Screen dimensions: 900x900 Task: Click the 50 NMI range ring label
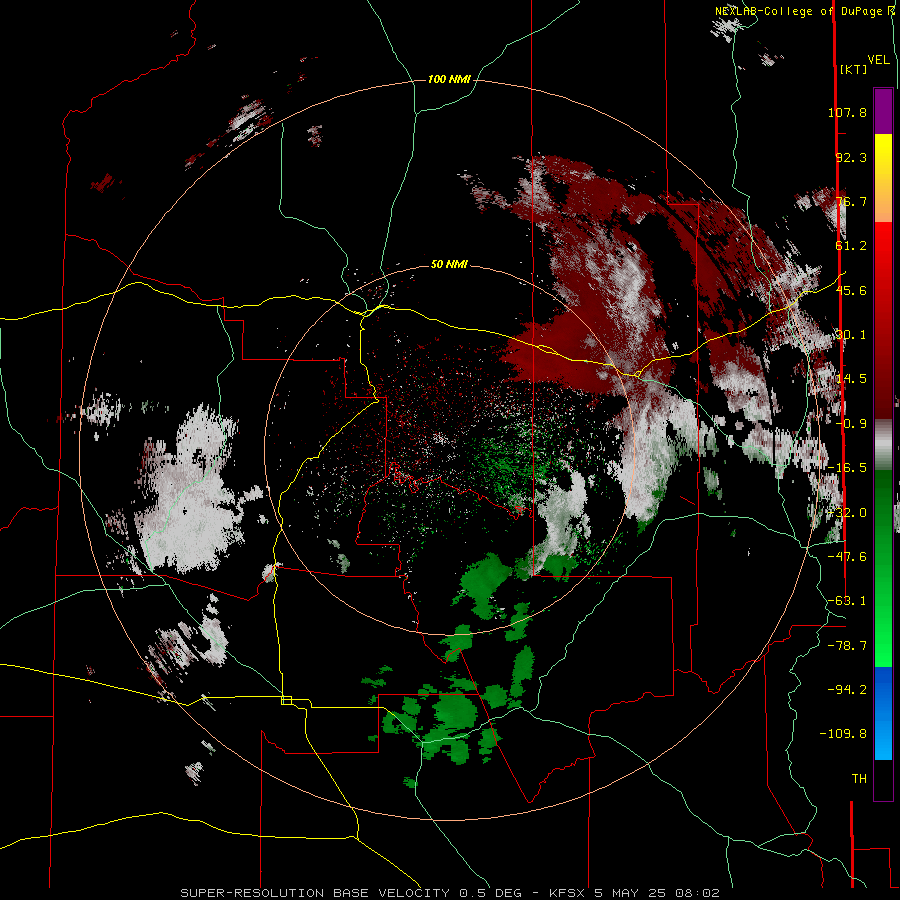[x=449, y=265]
